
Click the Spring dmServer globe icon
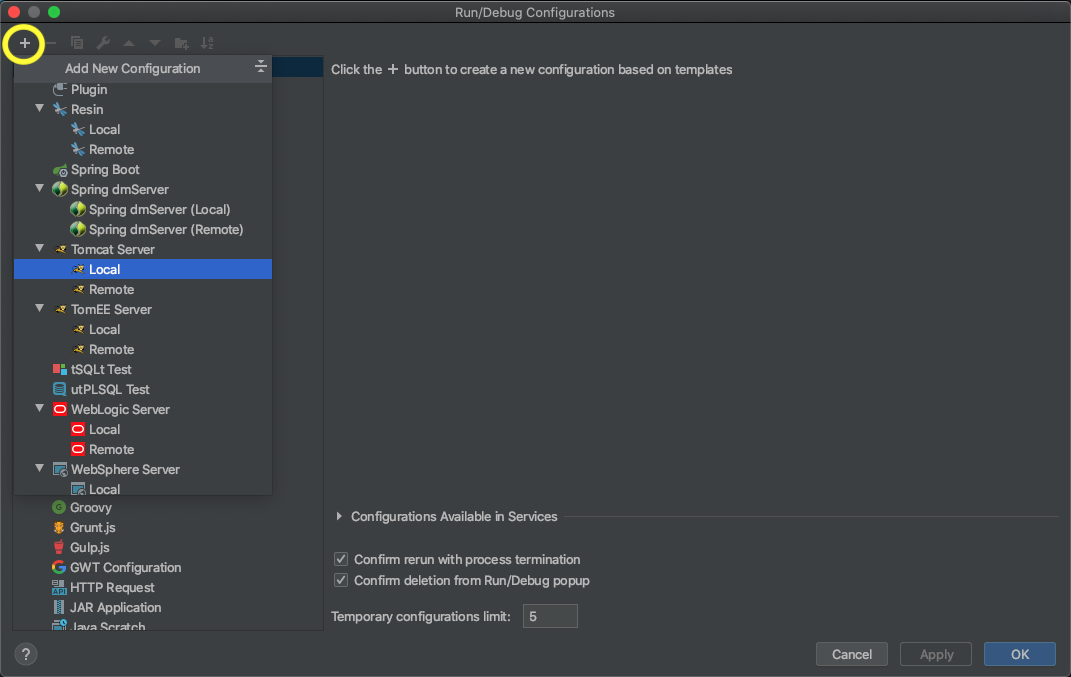(60, 189)
